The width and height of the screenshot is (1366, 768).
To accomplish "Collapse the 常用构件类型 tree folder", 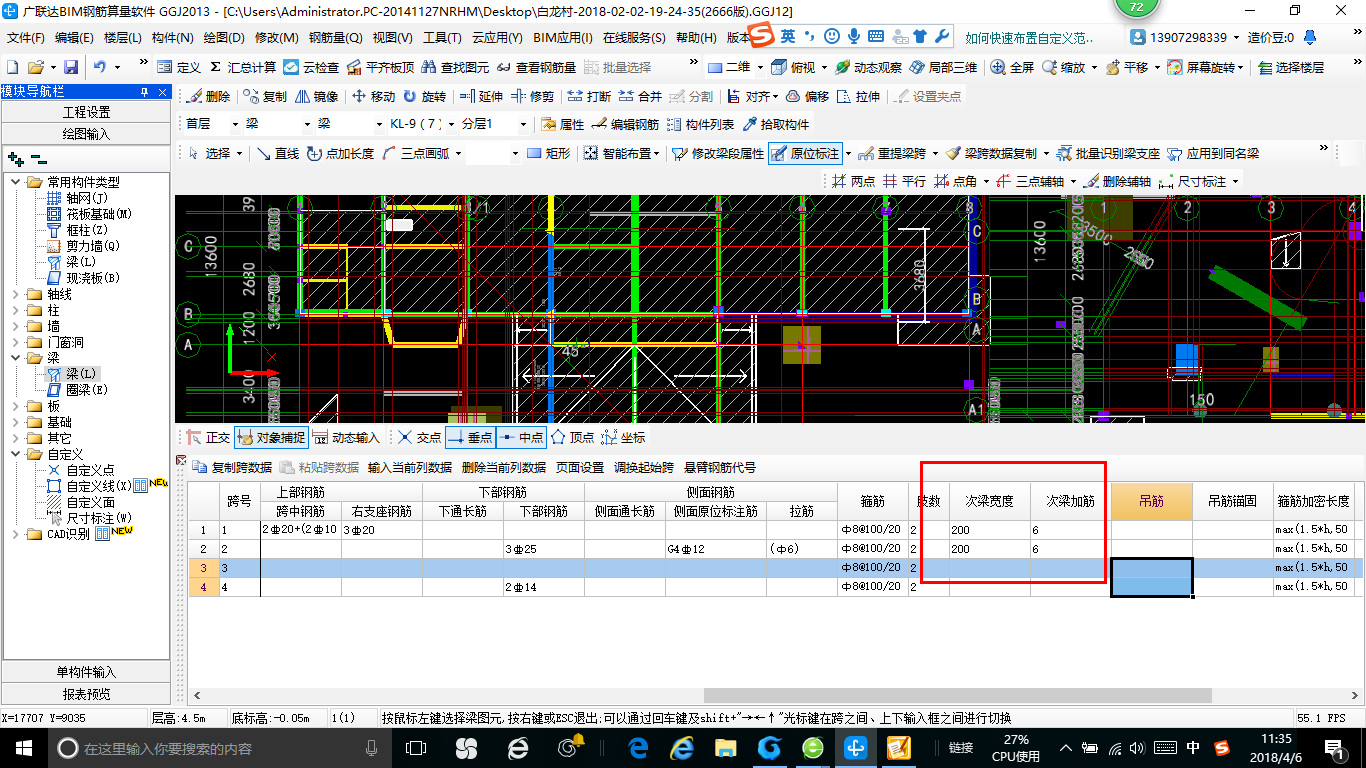I will point(16,182).
